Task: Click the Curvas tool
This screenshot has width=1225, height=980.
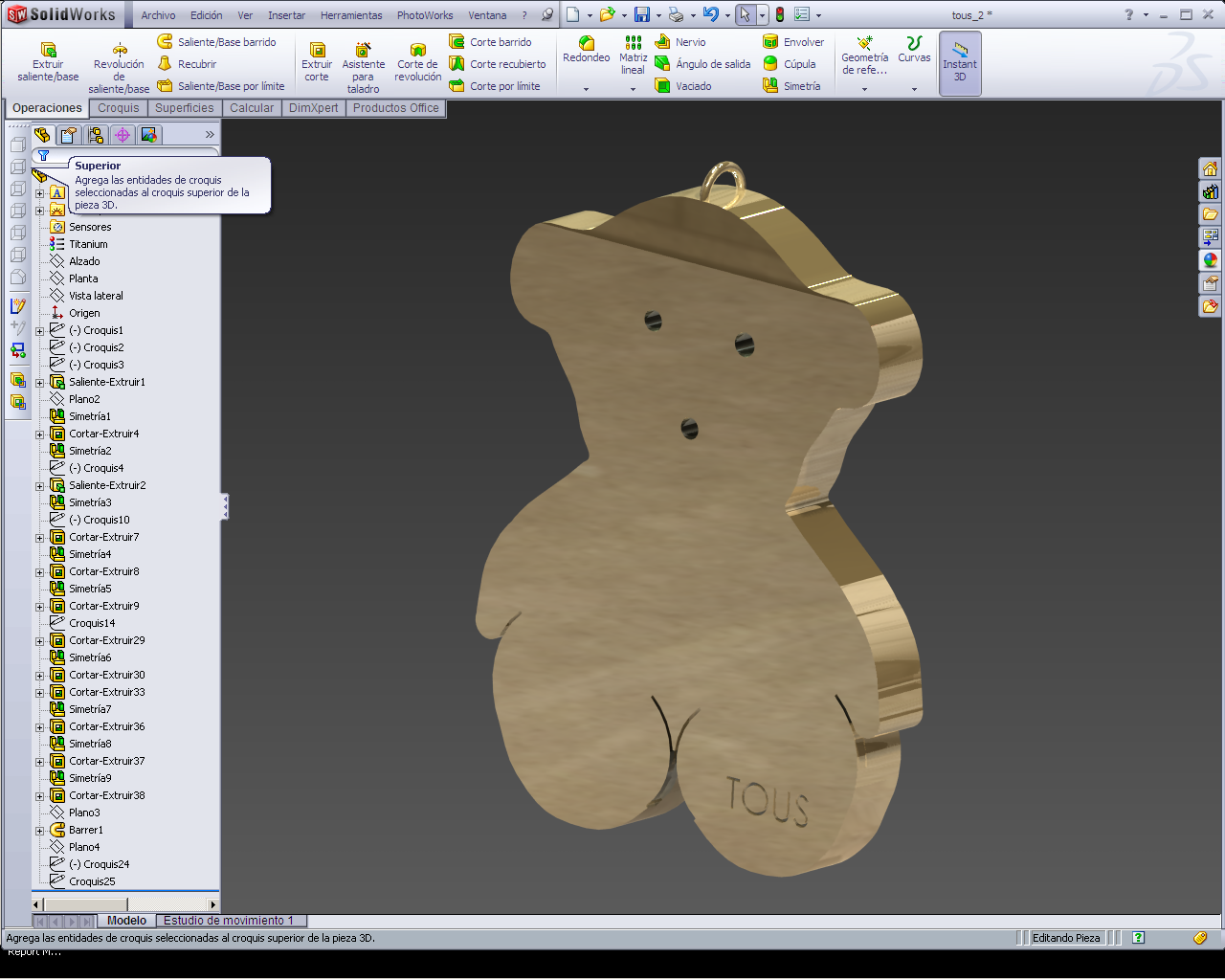Action: (x=914, y=50)
